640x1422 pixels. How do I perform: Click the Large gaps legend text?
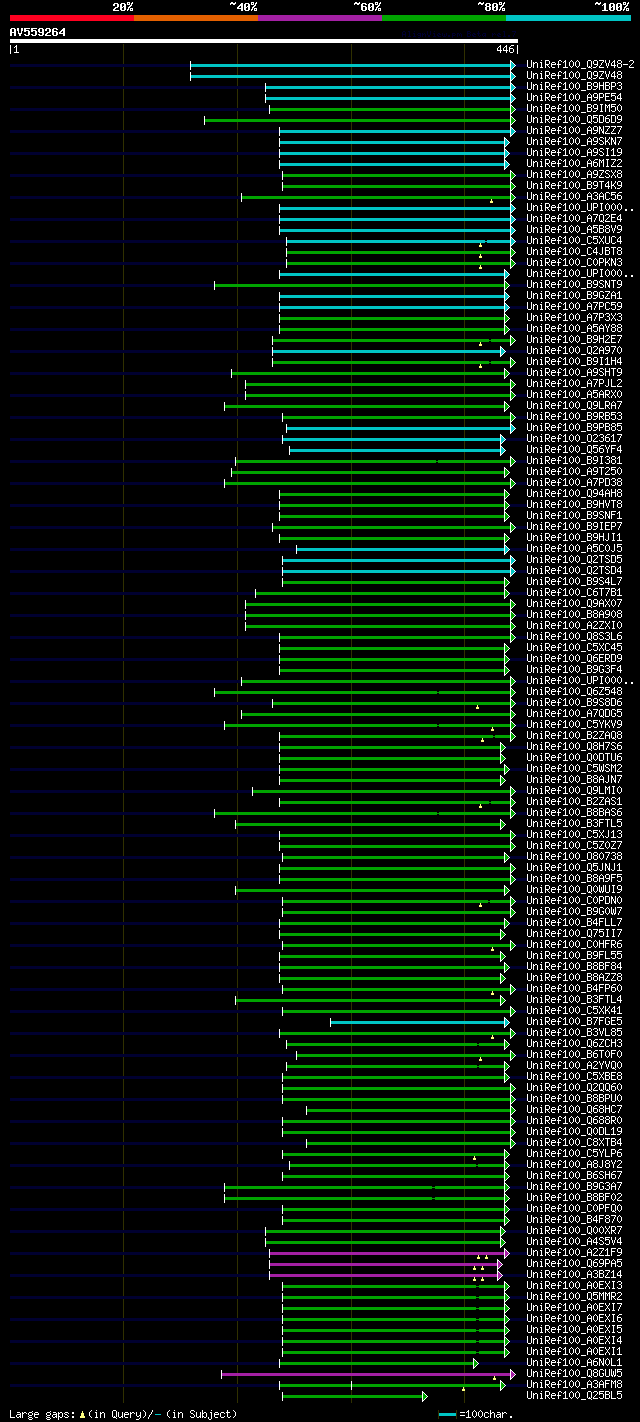tap(124, 1414)
